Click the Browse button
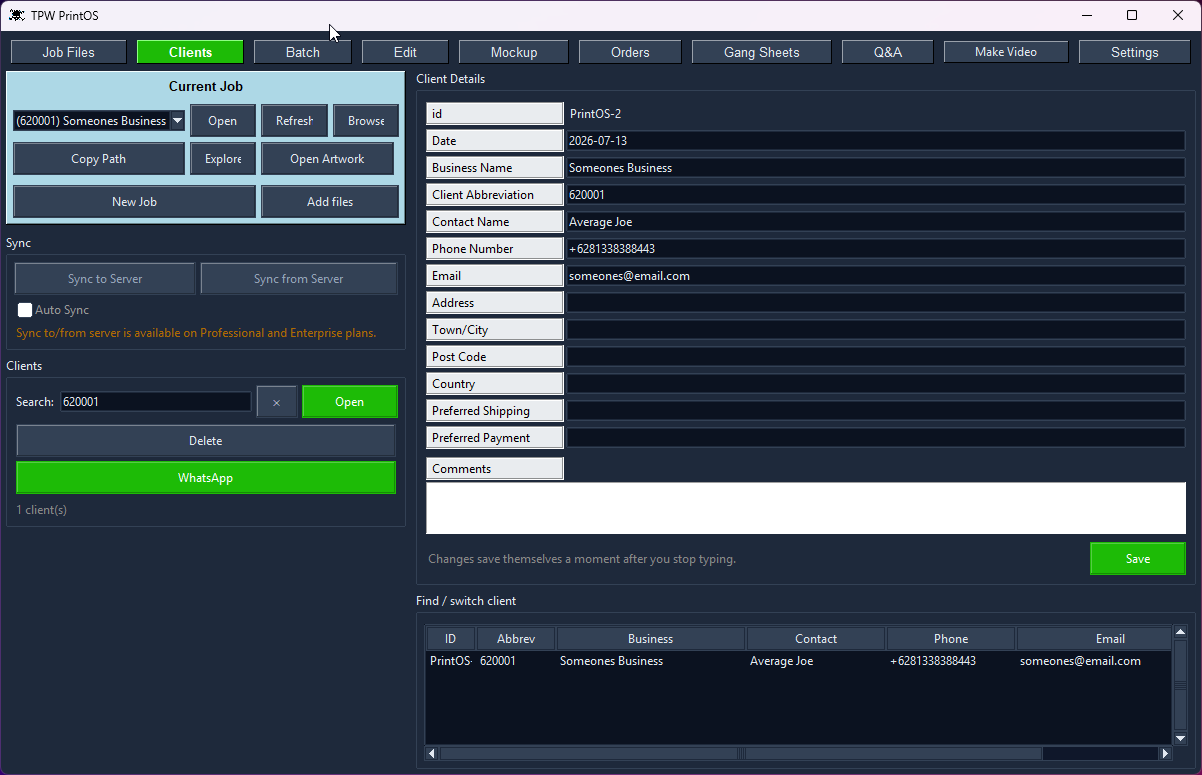The width and height of the screenshot is (1202, 775). click(366, 121)
